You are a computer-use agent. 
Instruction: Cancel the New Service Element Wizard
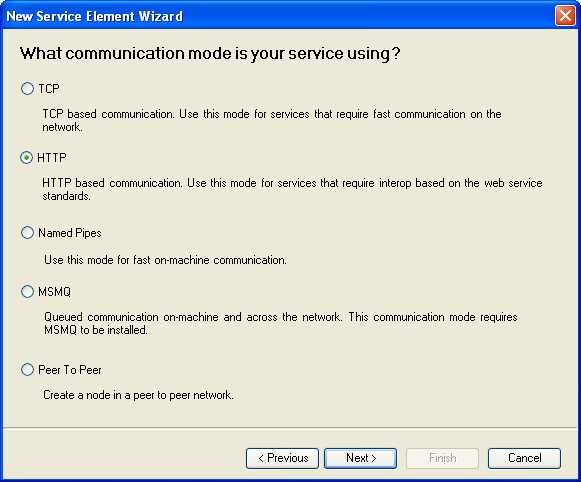524,458
